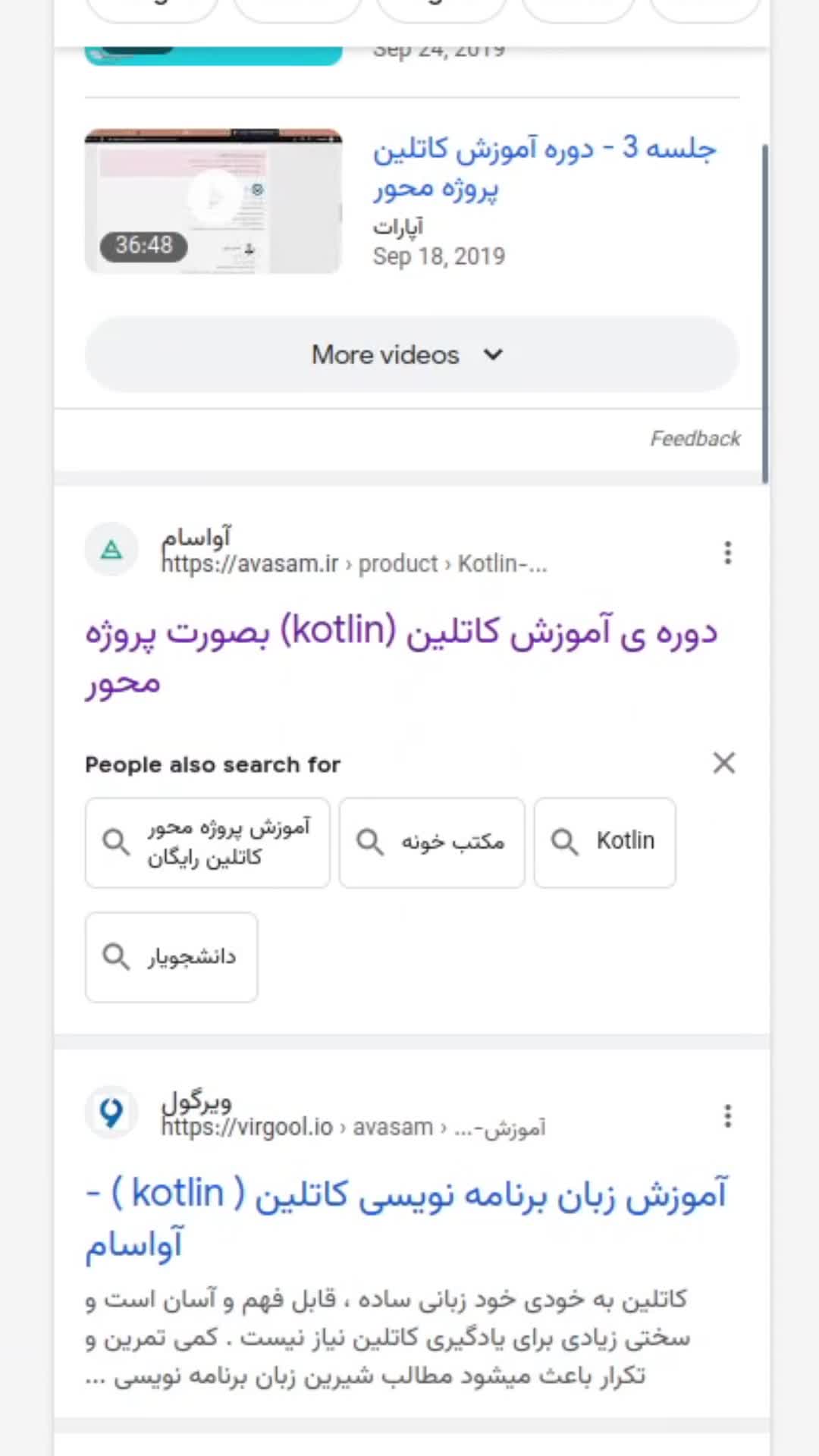The width and height of the screenshot is (819, 1456).
Task: Open three-dot menu for Avasam result
Action: 727,553
